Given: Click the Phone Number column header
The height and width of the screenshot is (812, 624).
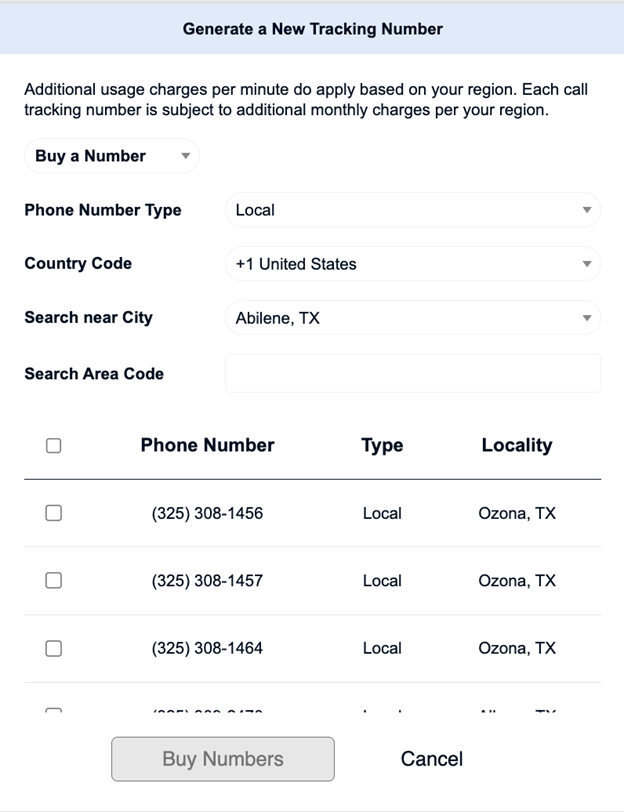Looking at the screenshot, I should [x=207, y=446].
